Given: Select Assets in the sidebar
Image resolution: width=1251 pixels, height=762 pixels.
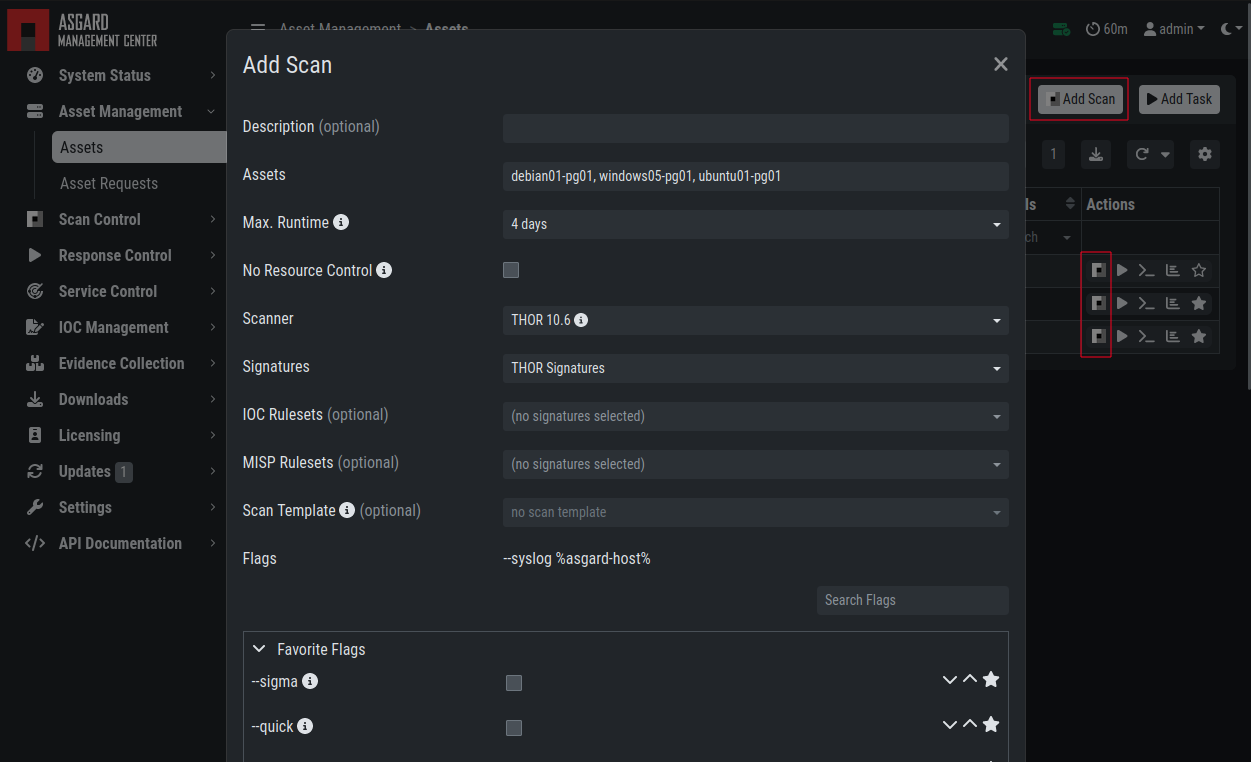Looking at the screenshot, I should click(x=139, y=147).
